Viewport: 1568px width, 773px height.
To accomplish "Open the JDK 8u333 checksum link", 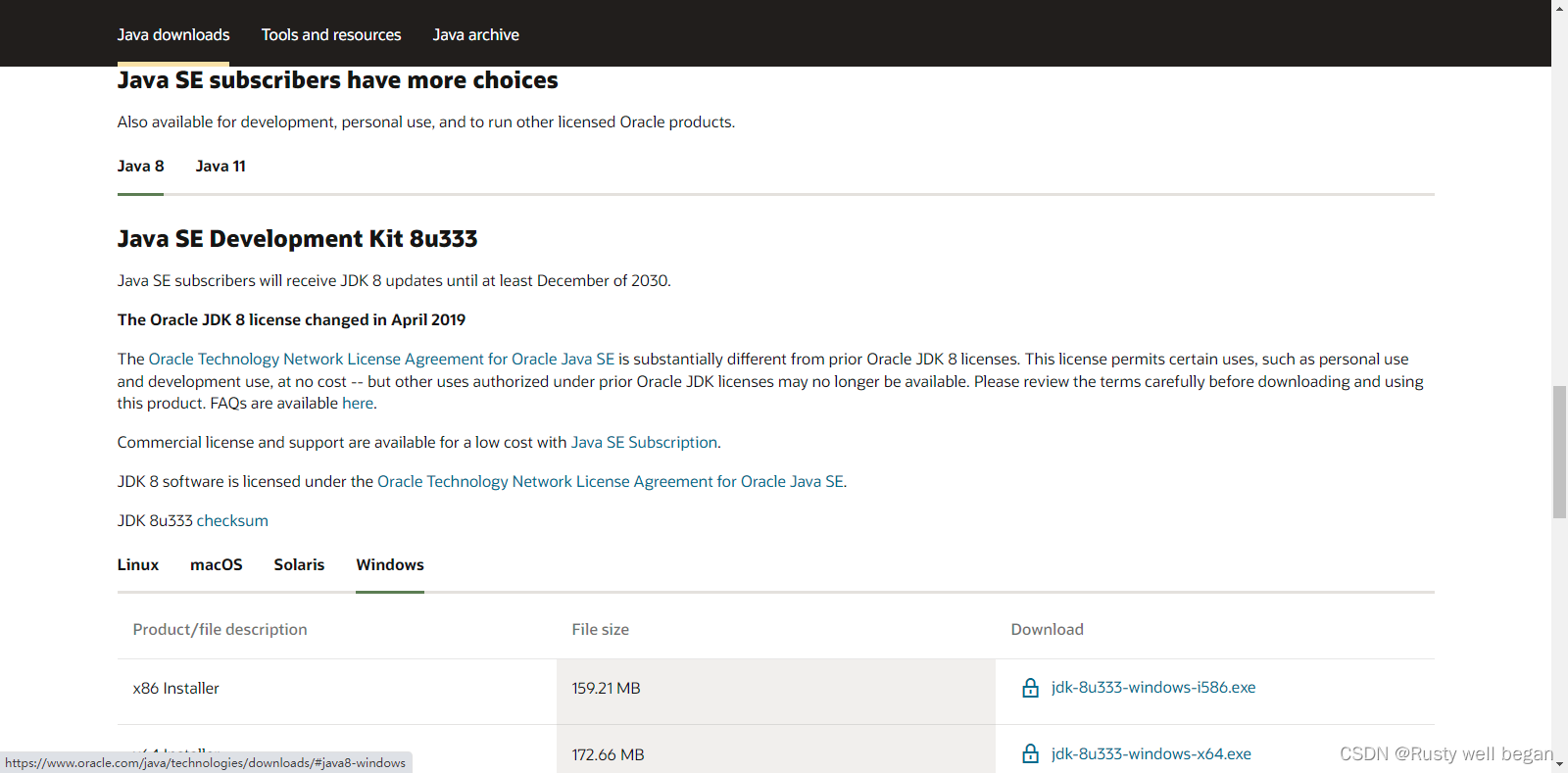I will 232,521.
